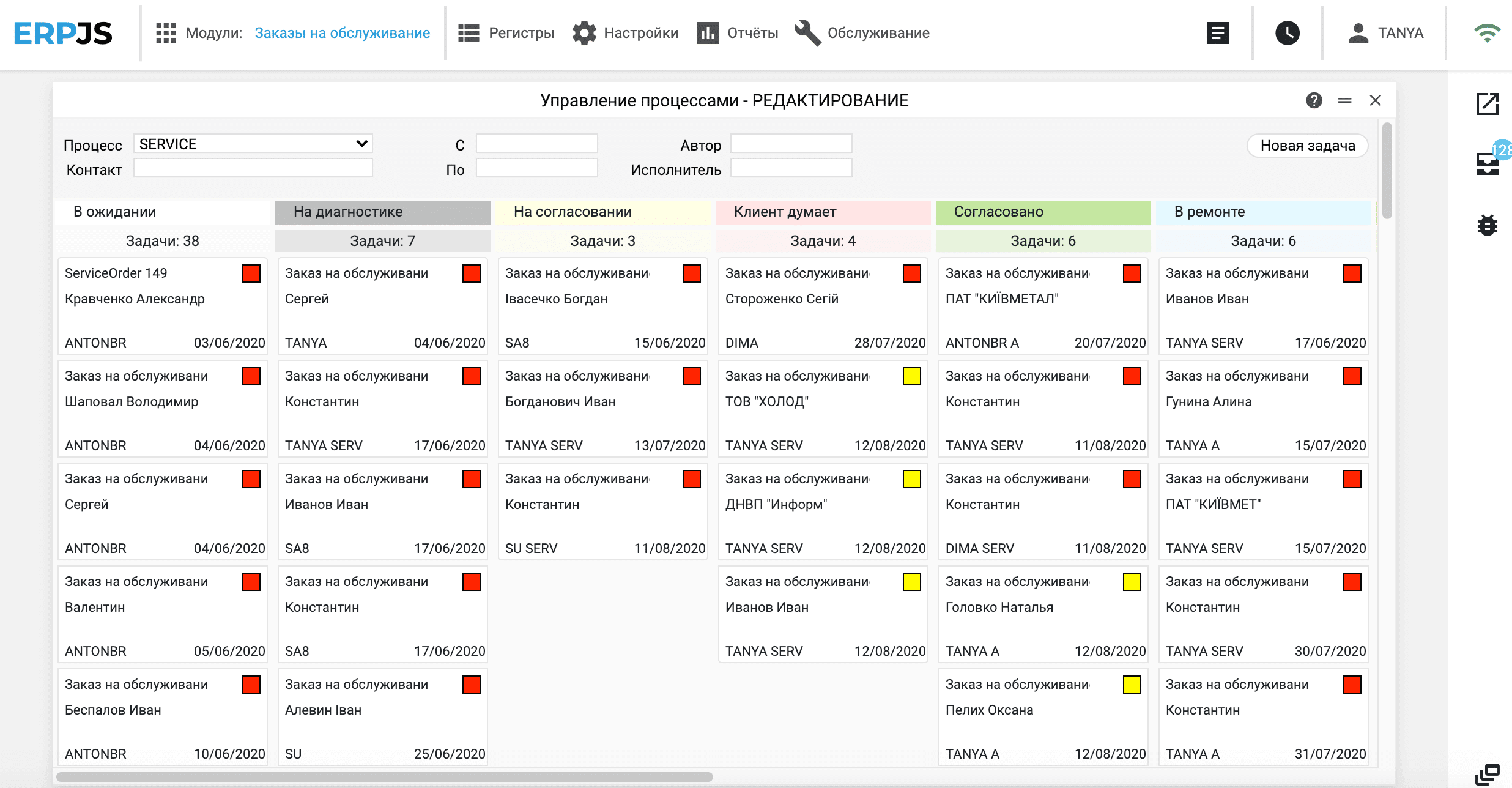Click the horizontal scrollbar at bottom
Image resolution: width=1512 pixels, height=788 pixels.
coord(384,777)
